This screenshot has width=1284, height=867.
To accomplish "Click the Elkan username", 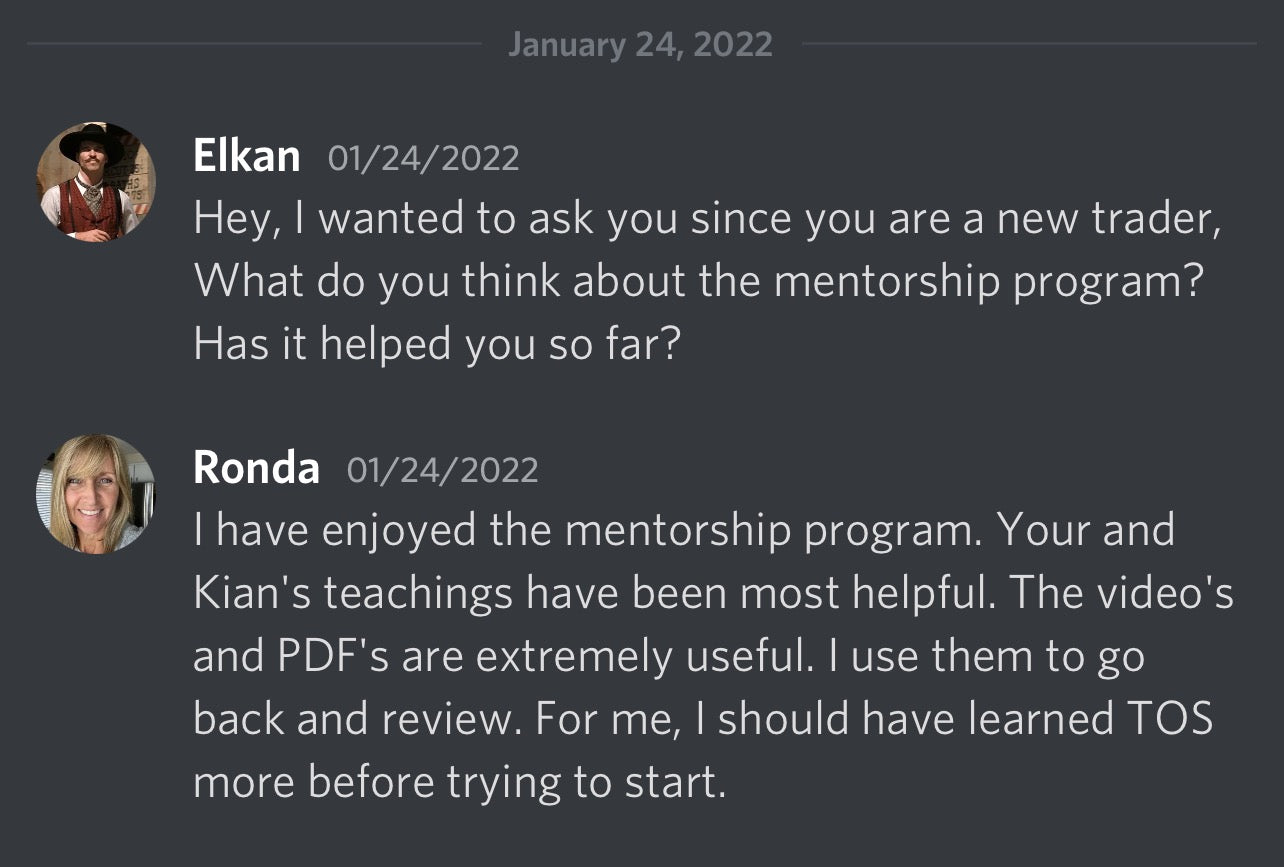I will pyautogui.click(x=246, y=157).
